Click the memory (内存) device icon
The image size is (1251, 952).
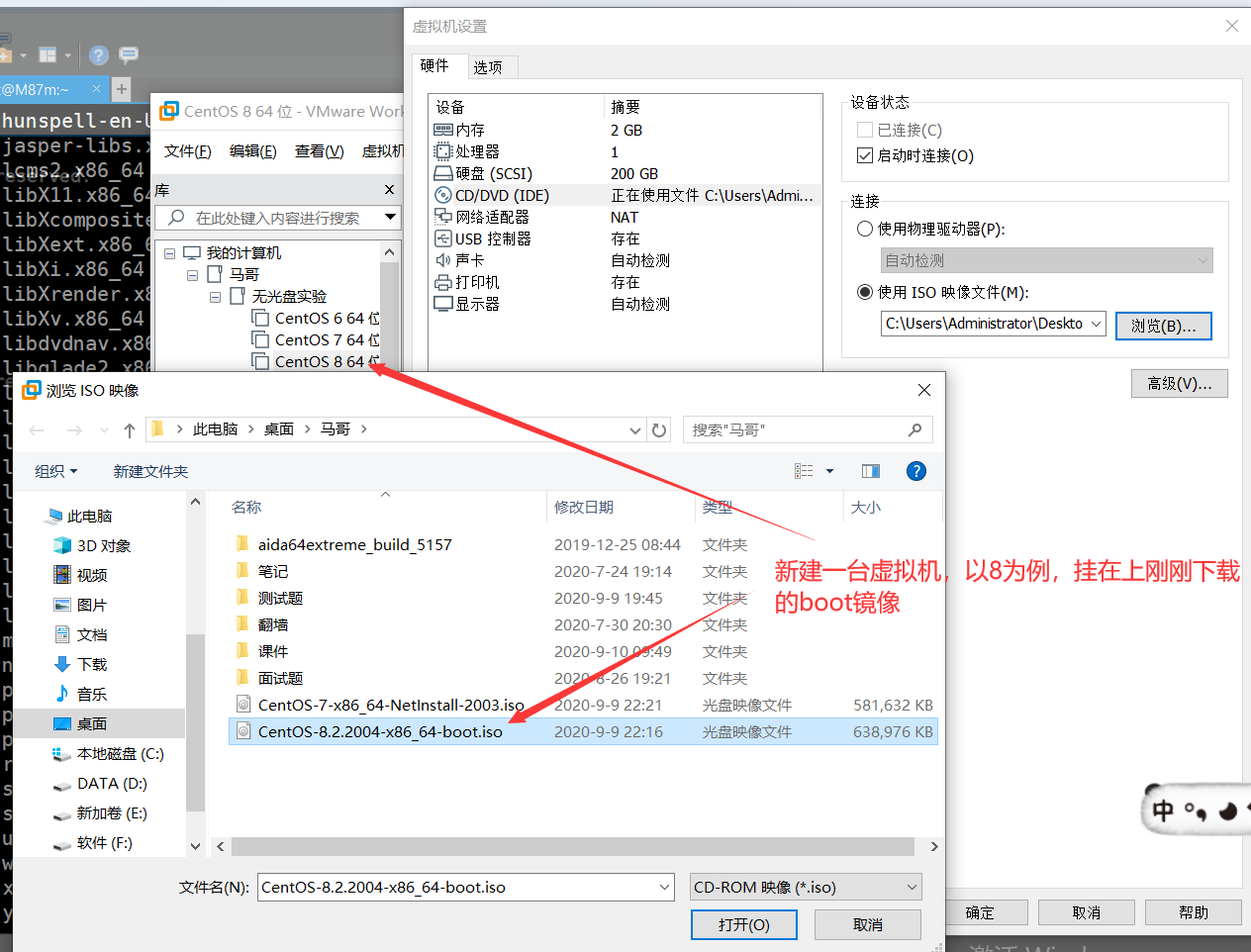click(x=443, y=130)
